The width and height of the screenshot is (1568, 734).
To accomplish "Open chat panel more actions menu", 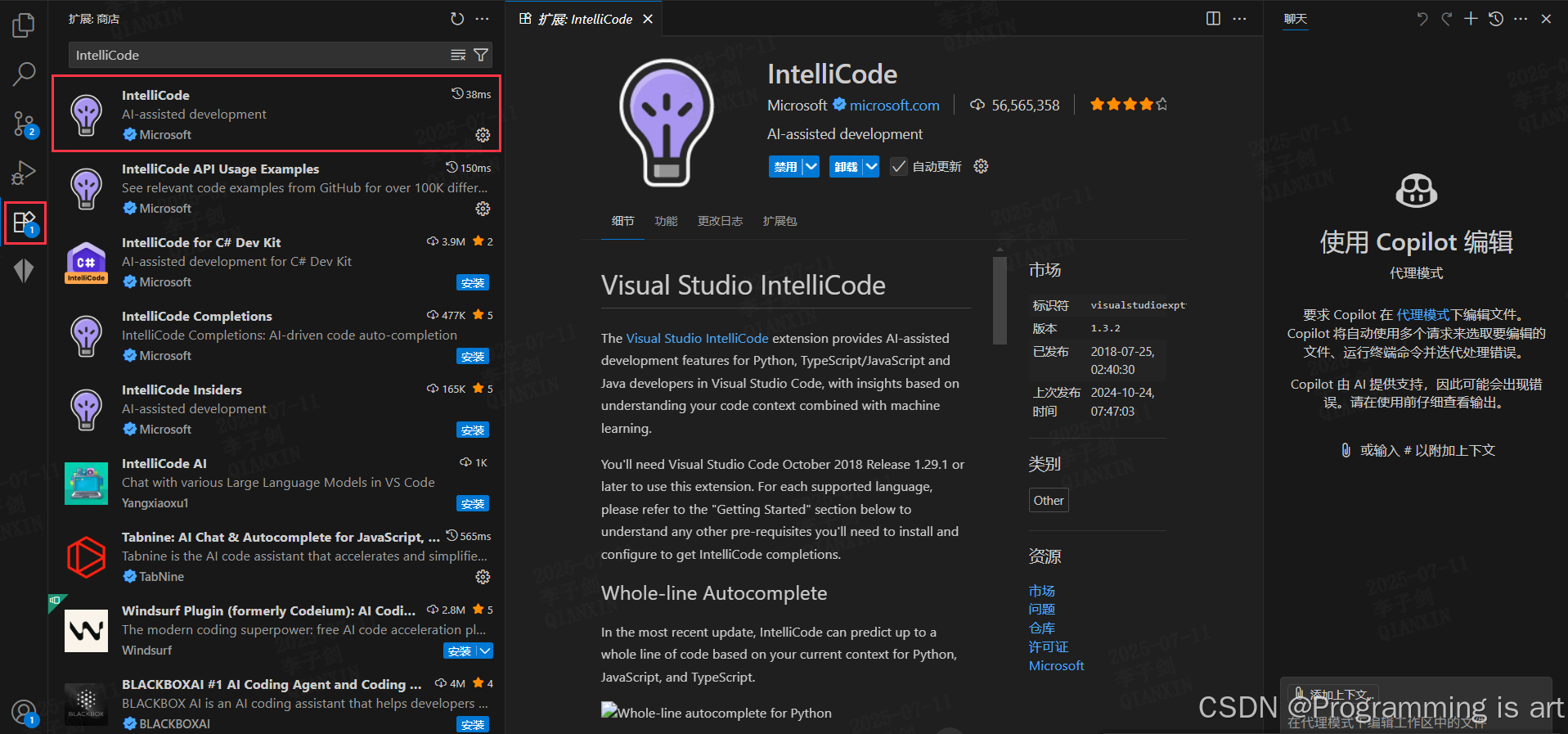I will [1521, 19].
